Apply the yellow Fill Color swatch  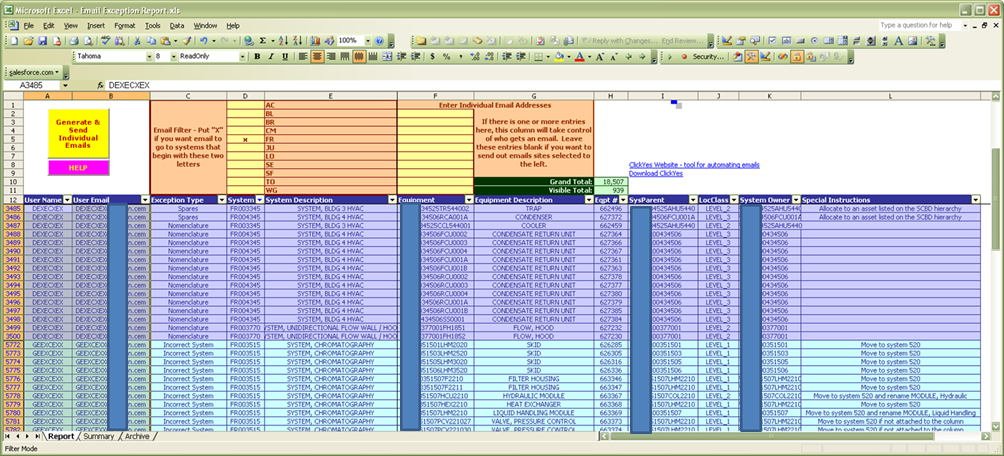click(558, 56)
